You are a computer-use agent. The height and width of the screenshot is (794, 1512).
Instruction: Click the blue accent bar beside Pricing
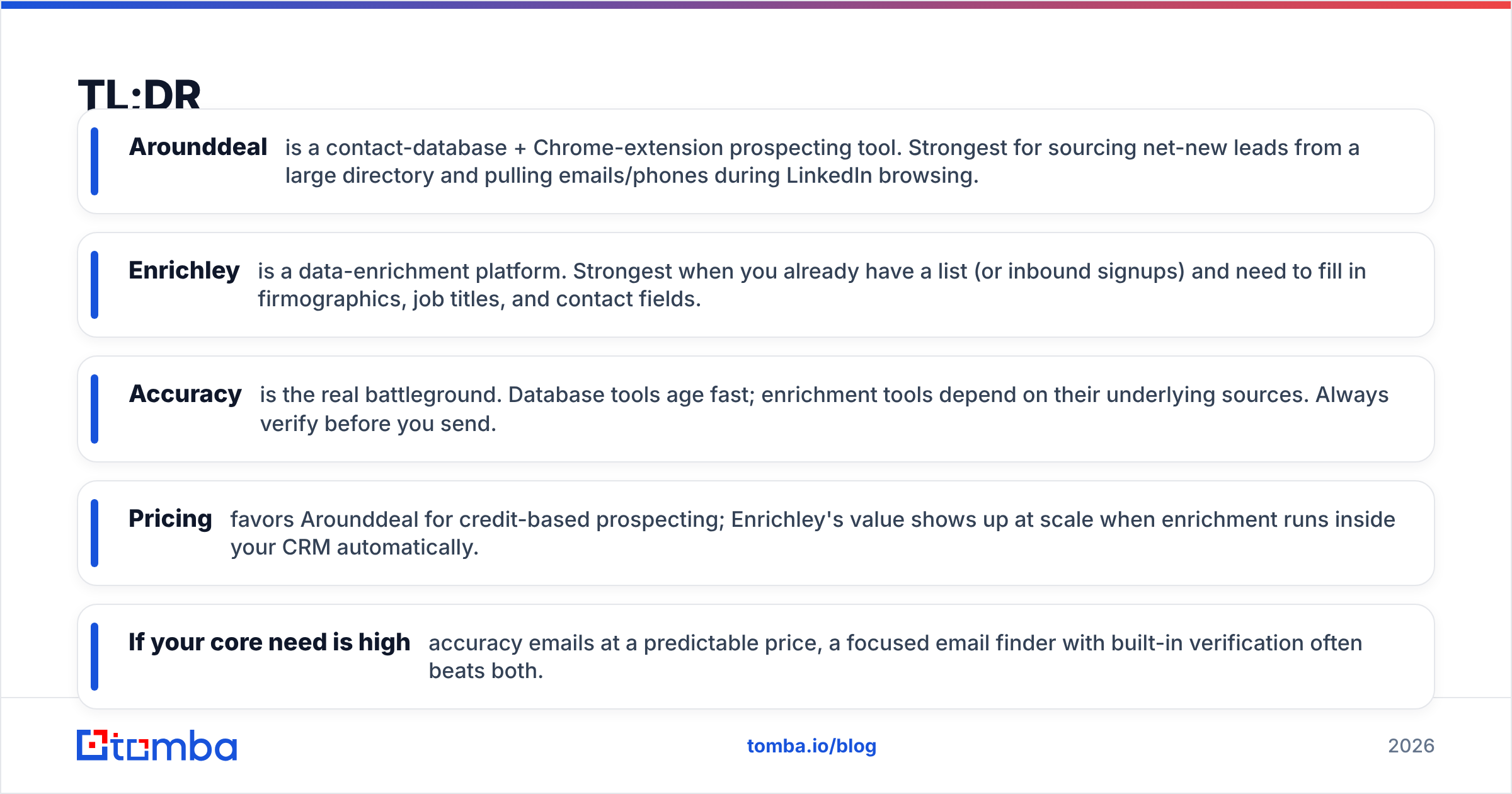point(94,533)
